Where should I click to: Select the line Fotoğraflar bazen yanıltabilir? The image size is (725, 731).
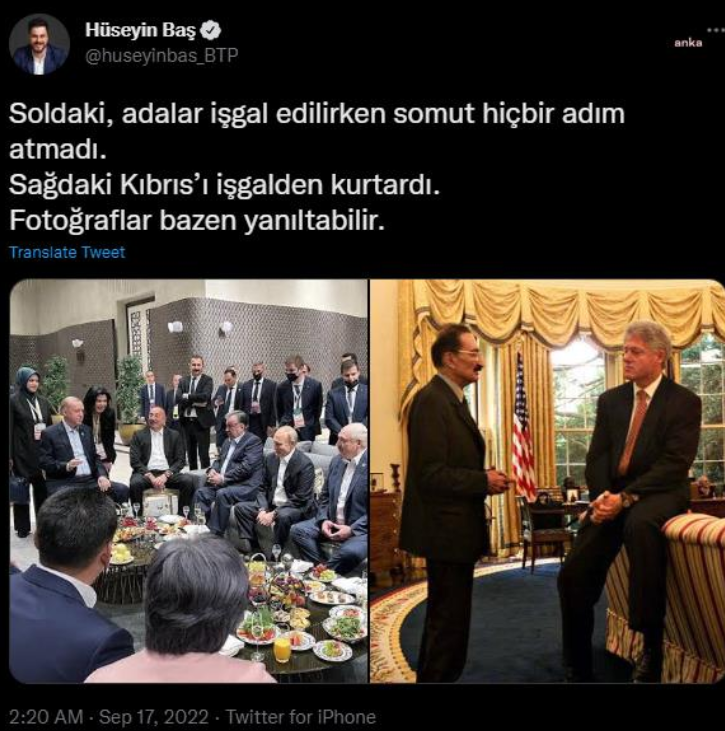[x=197, y=221]
